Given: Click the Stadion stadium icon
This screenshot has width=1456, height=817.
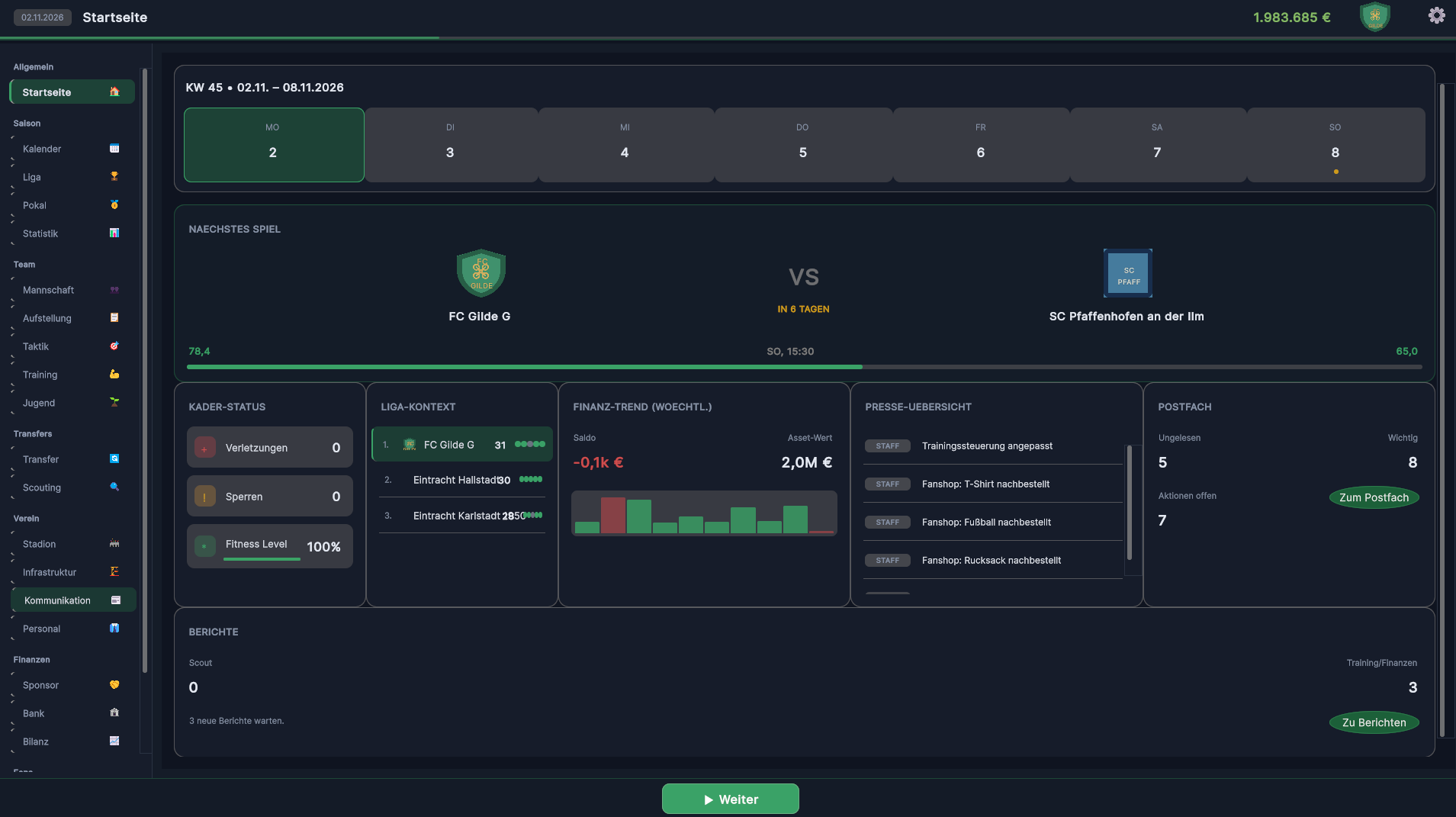Looking at the screenshot, I should click(x=114, y=543).
